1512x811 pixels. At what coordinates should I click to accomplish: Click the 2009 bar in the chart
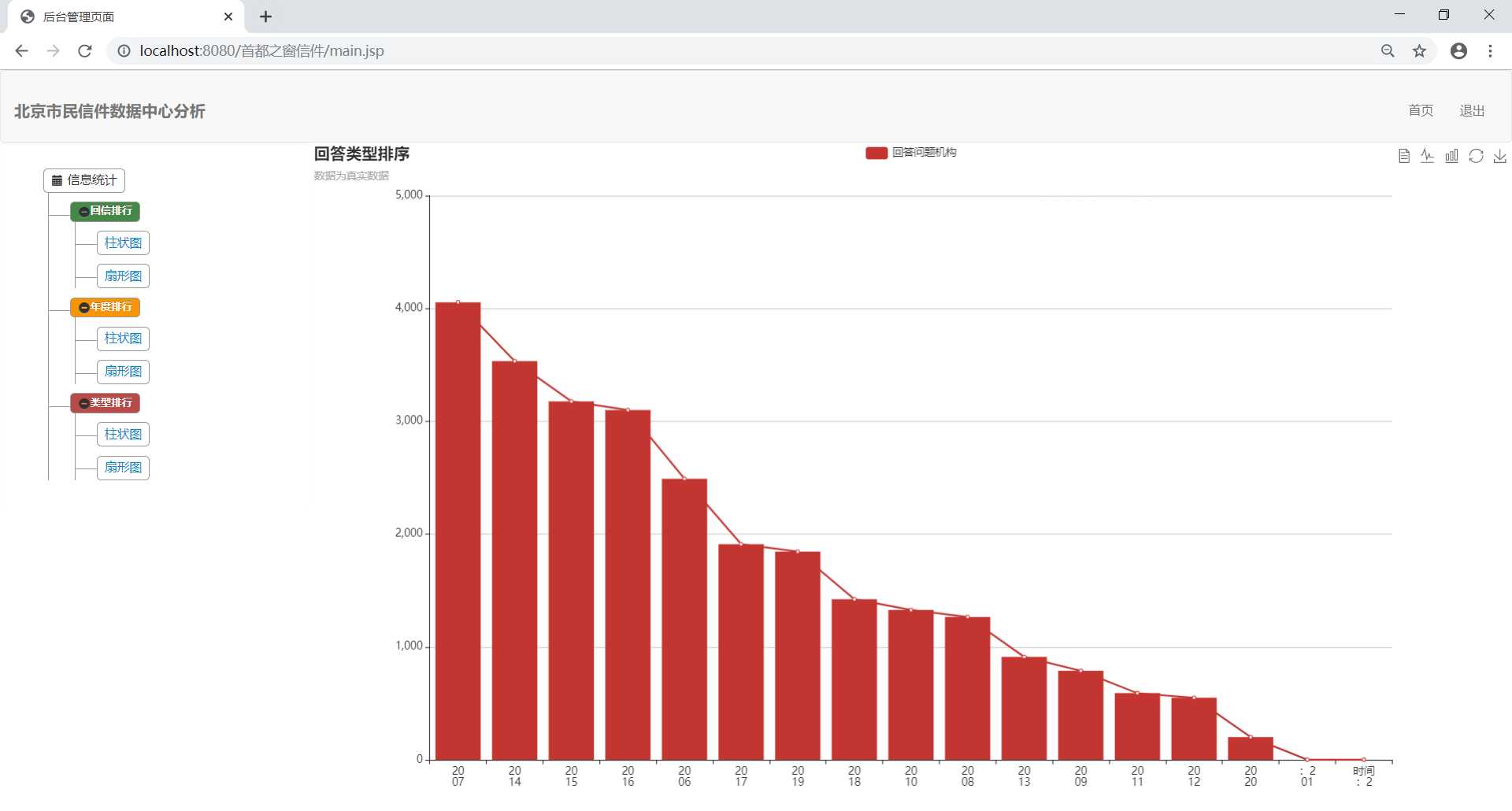tap(1080, 715)
